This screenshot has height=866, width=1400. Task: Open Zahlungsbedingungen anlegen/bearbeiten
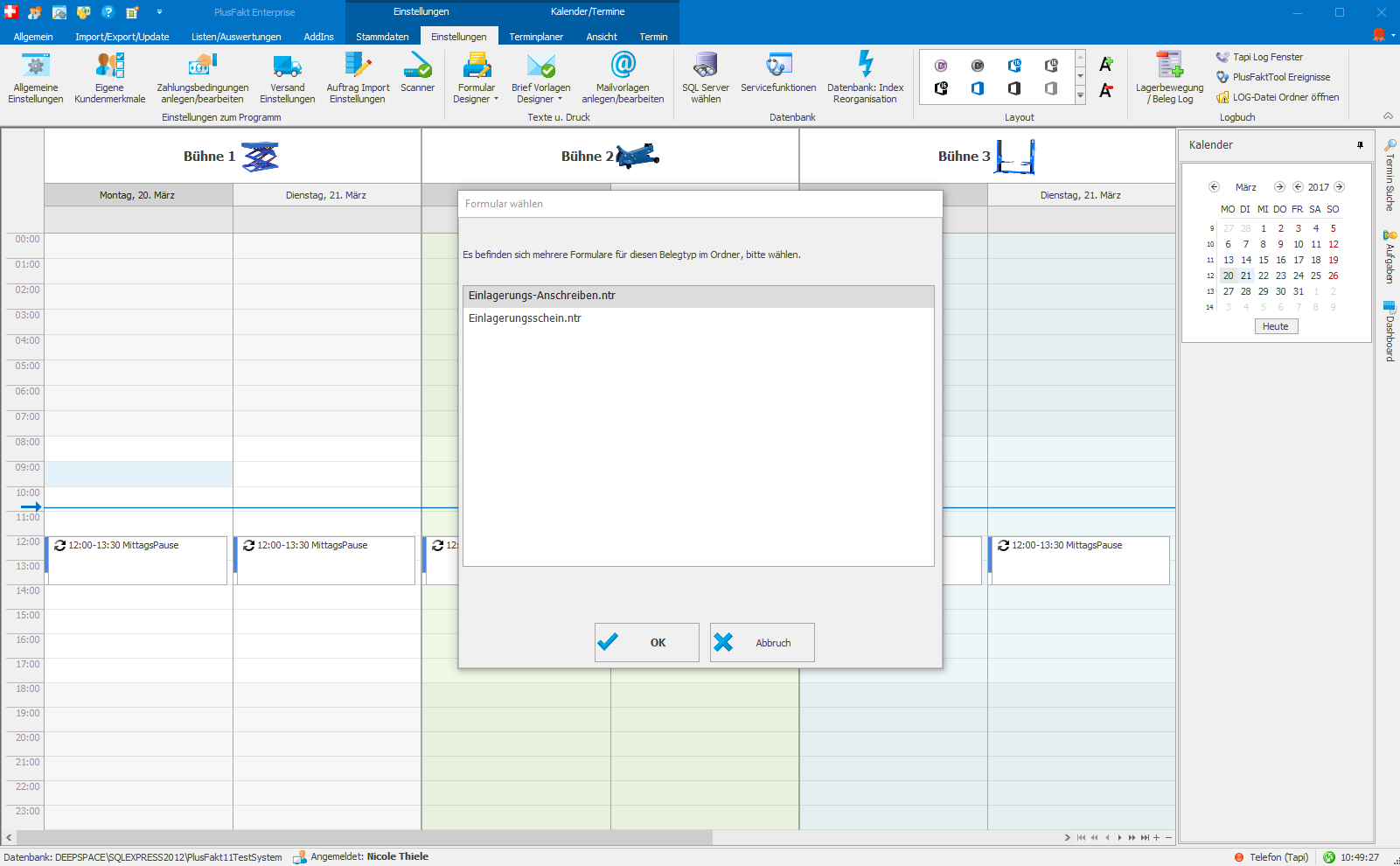202,78
